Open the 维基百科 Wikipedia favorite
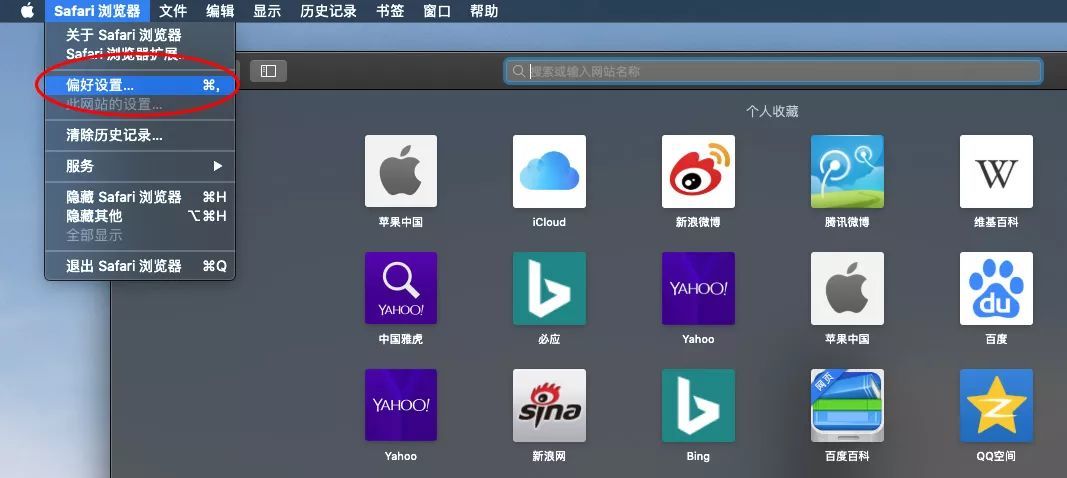Screen dimensions: 1067x478 [996, 172]
